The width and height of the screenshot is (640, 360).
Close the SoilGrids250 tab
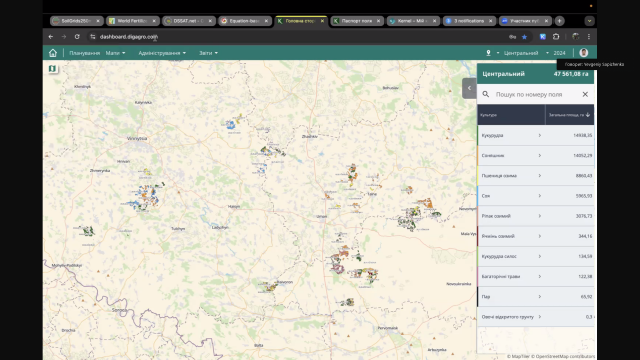click(x=98, y=21)
